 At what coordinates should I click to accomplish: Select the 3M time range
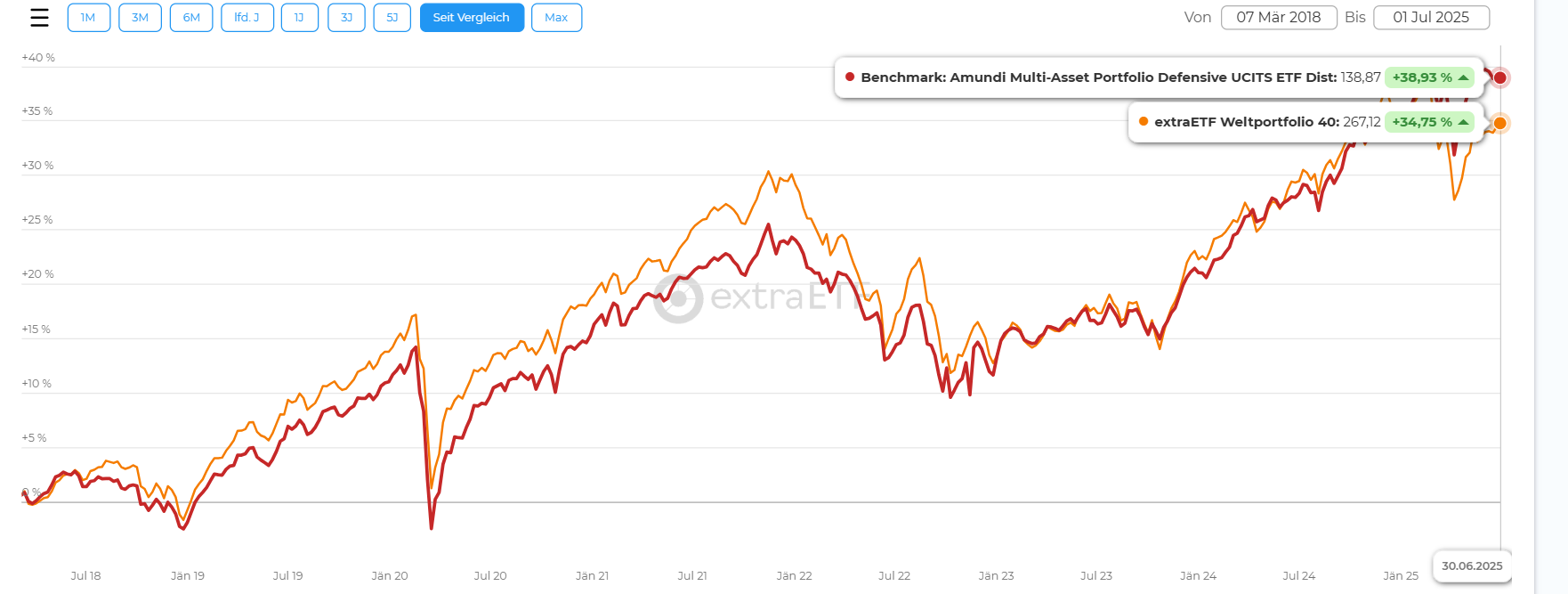[140, 18]
